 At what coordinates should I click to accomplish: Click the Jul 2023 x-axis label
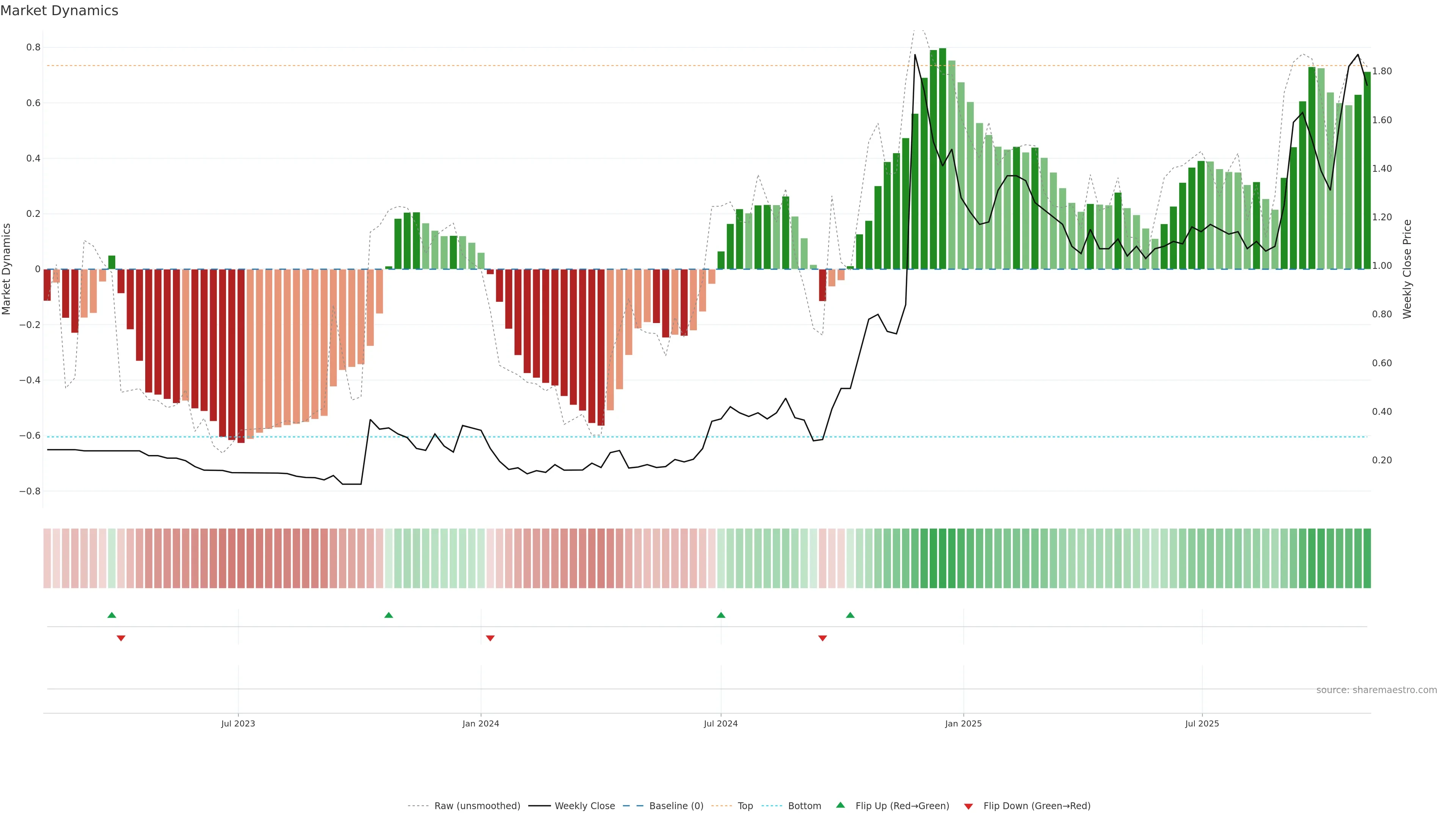(238, 723)
